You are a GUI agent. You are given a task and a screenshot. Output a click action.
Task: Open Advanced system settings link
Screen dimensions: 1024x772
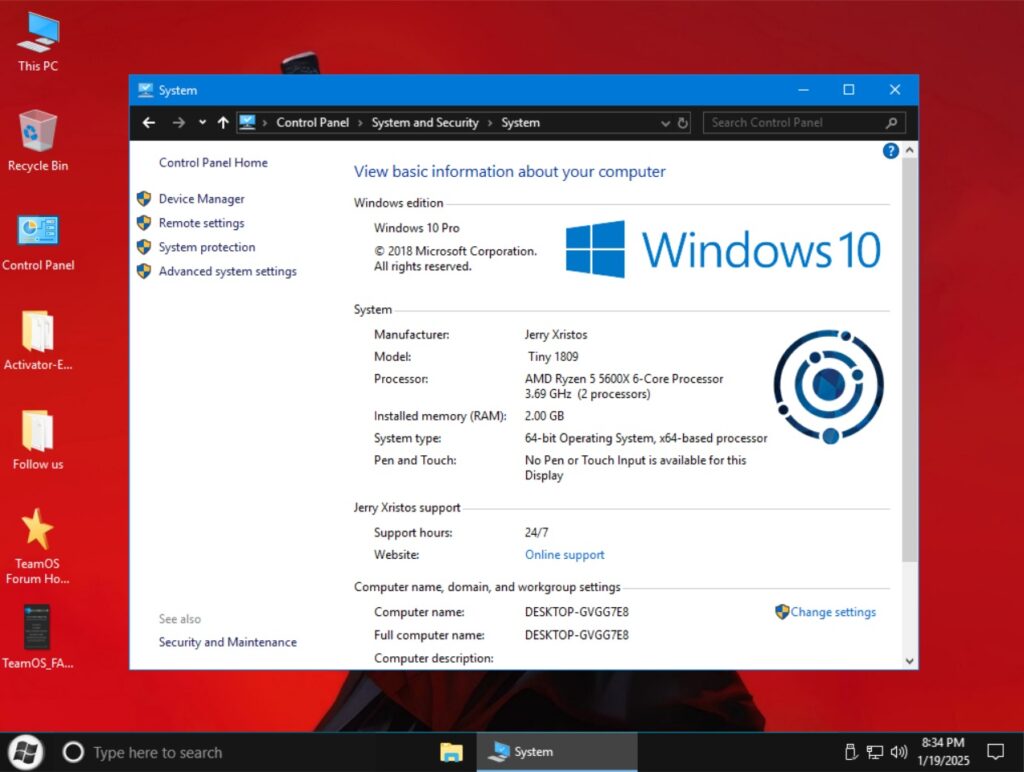227,271
